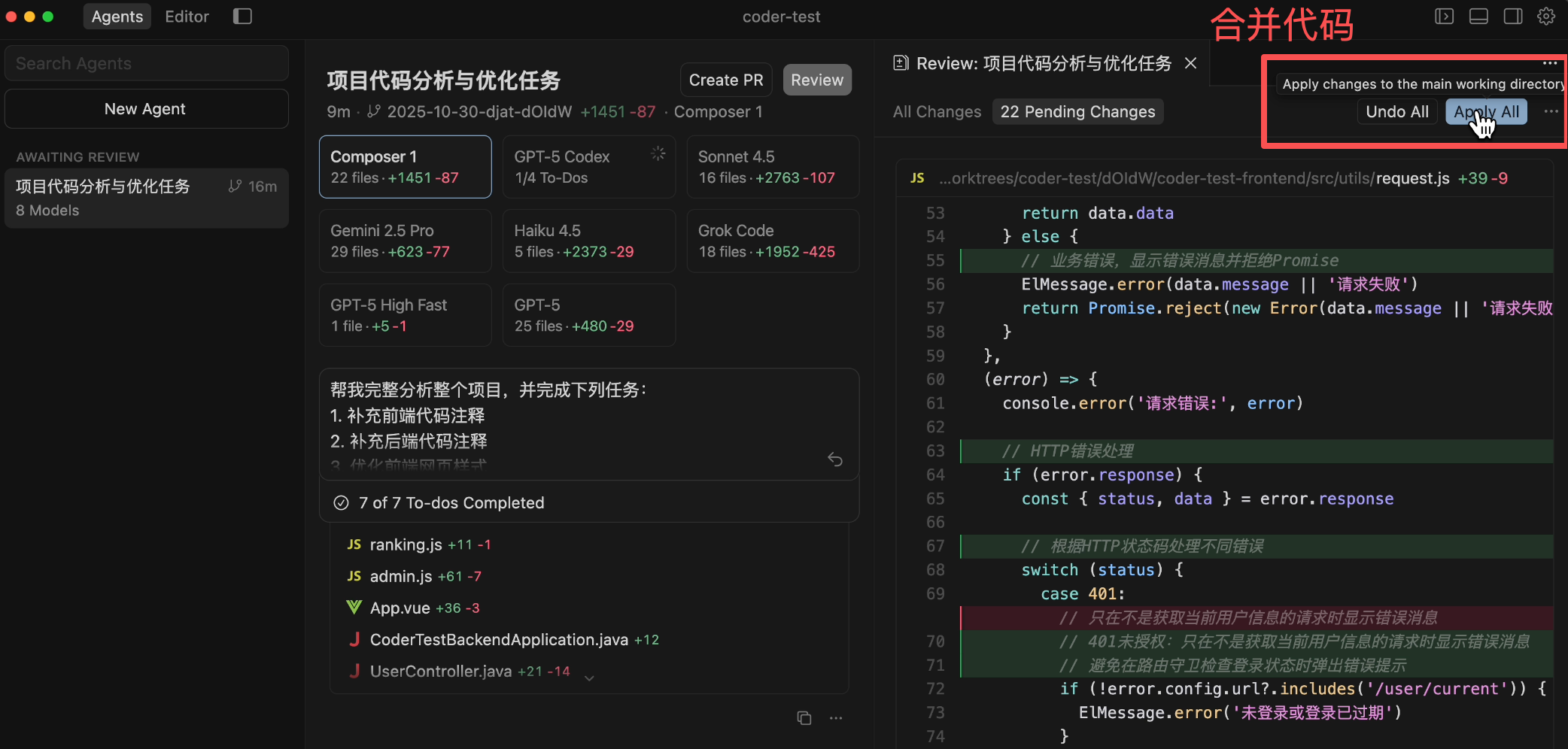Click the revert arrow icon in prompt box

tap(835, 459)
